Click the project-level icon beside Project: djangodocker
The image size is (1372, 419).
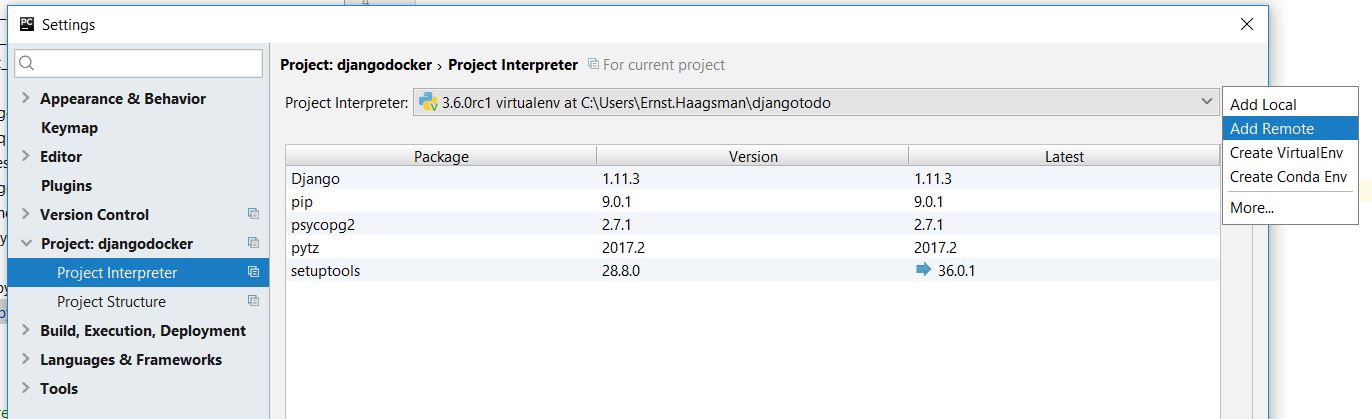(253, 243)
